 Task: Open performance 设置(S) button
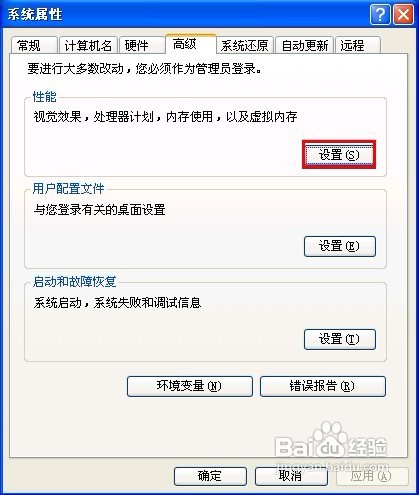(339, 155)
